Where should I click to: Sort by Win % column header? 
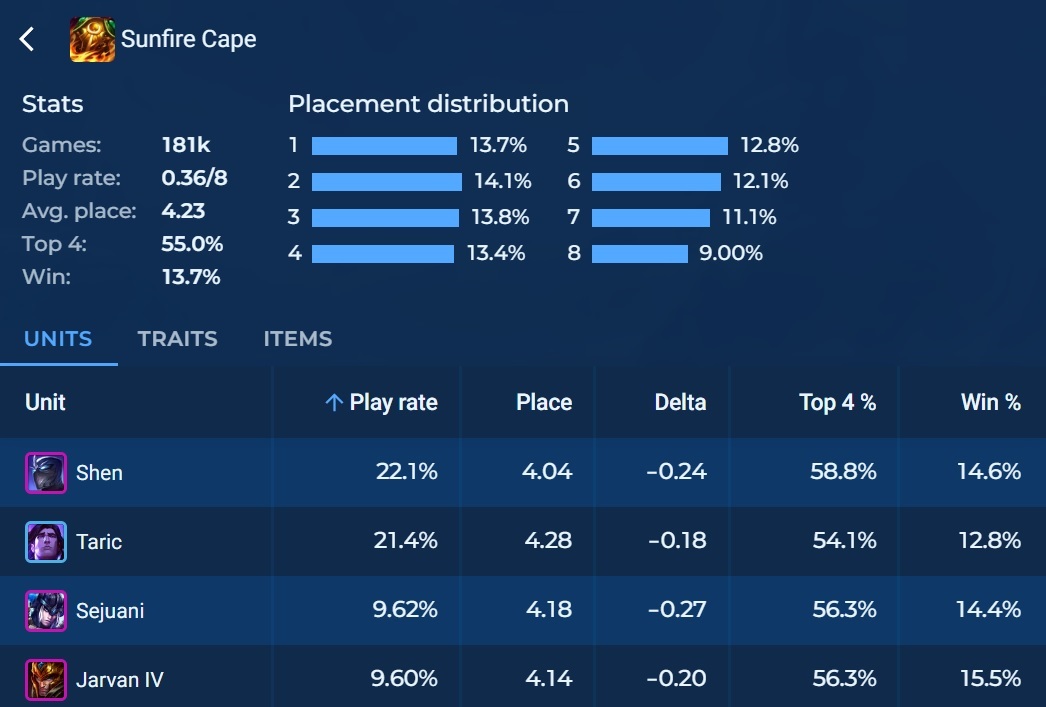[990, 403]
